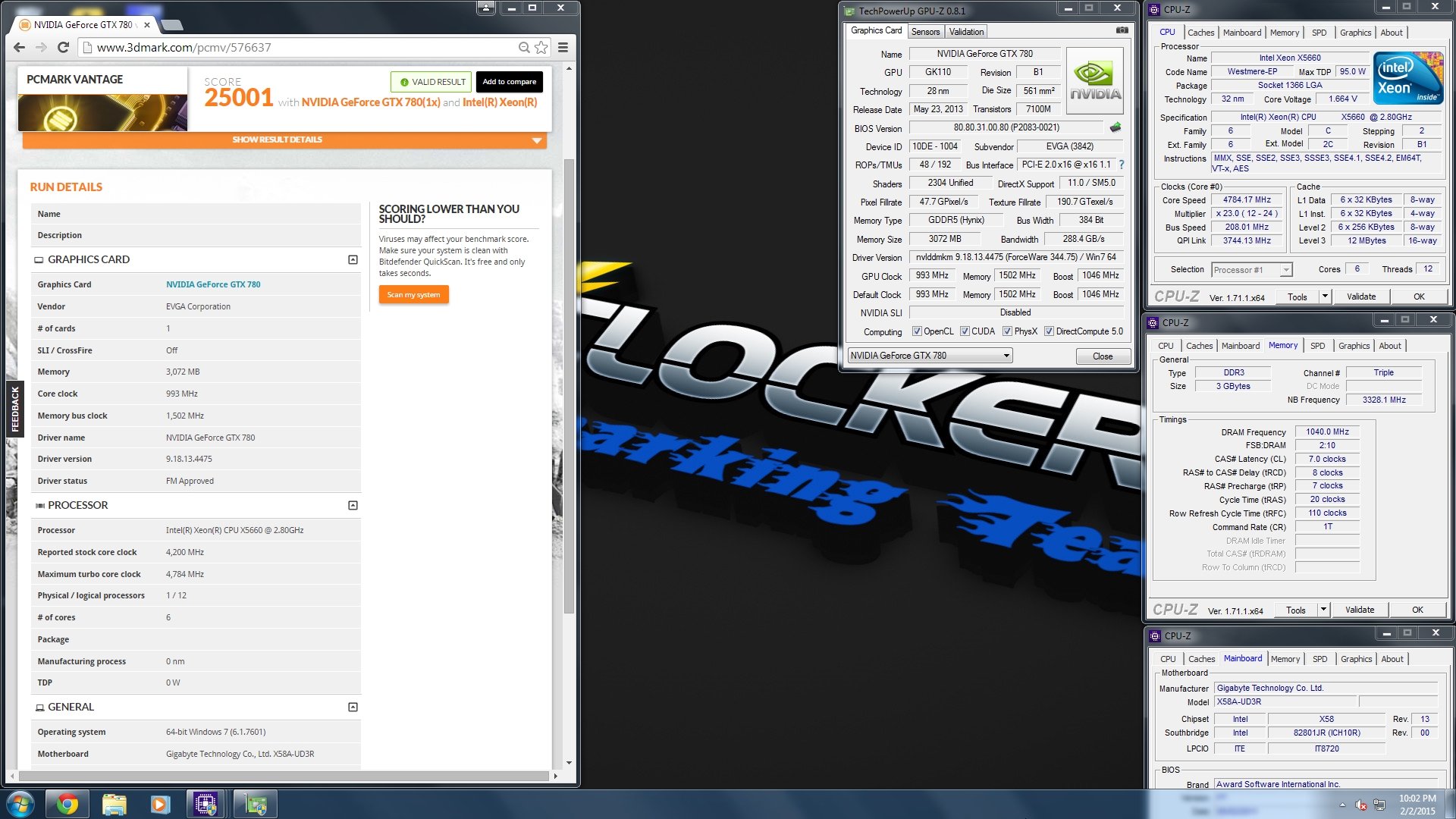Click Add to compare button
Image resolution: width=1456 pixels, height=819 pixels.
(510, 82)
